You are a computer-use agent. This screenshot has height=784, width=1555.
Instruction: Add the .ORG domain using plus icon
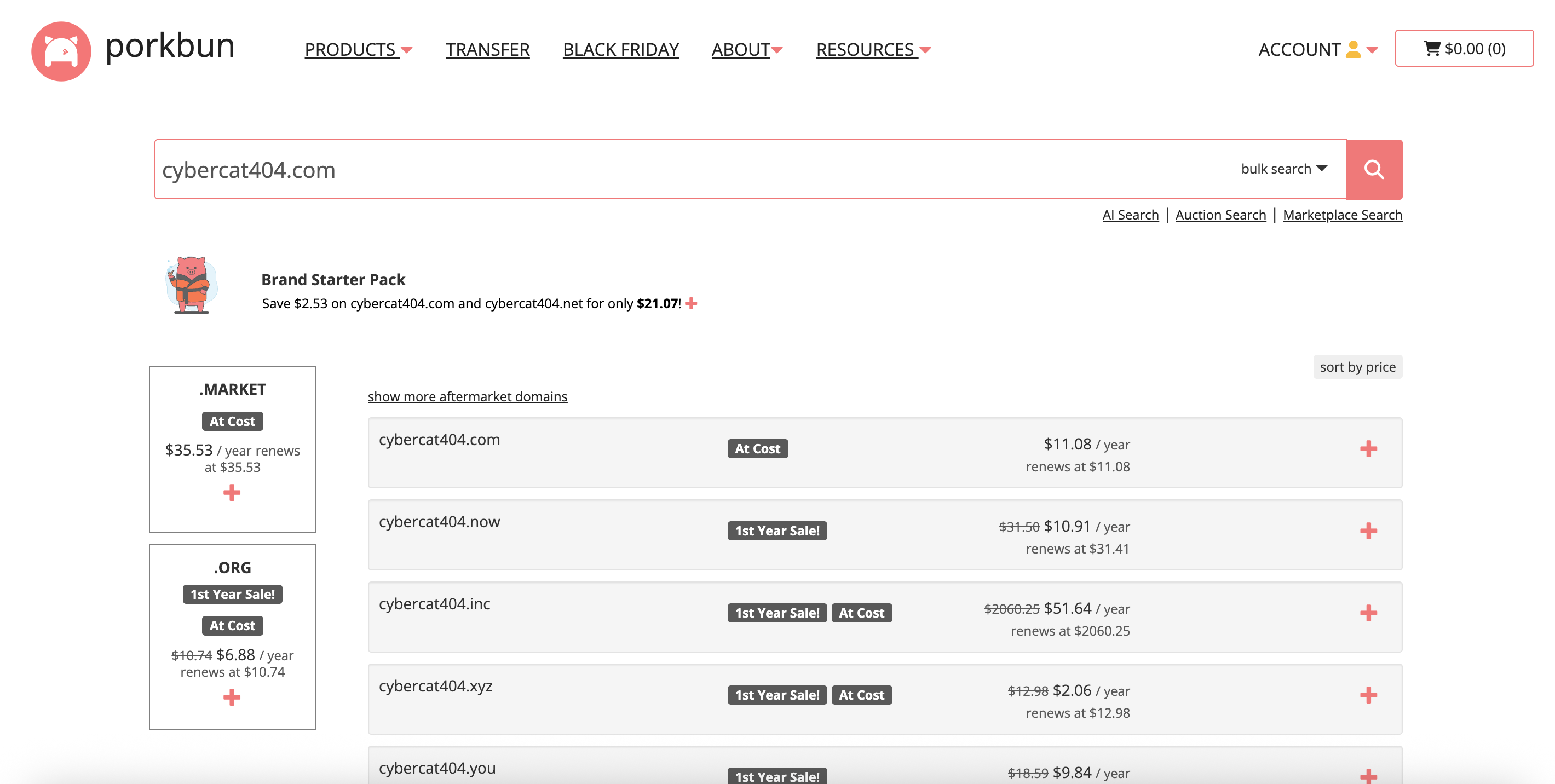(232, 697)
